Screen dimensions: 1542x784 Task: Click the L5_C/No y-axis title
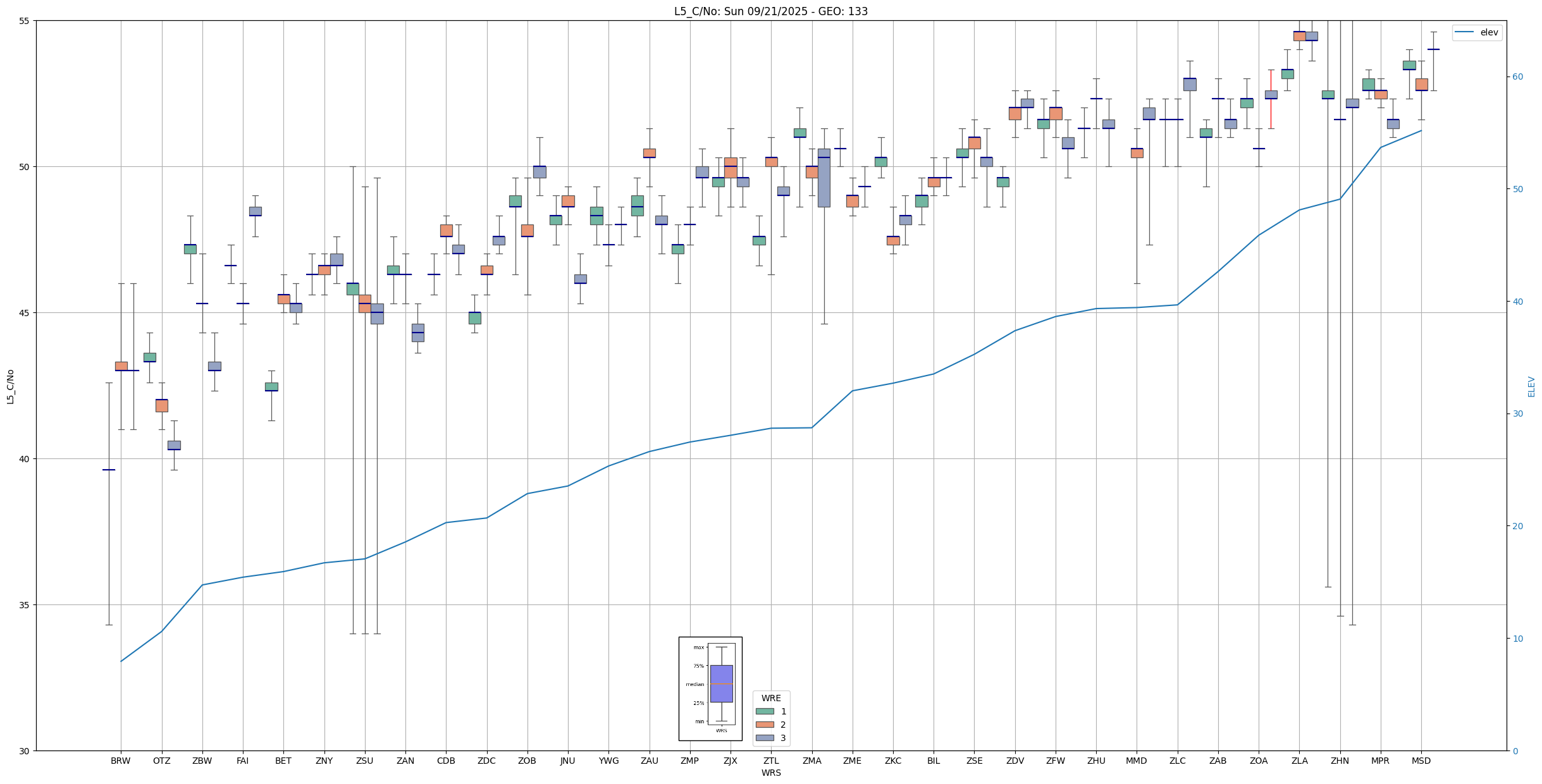[x=10, y=386]
